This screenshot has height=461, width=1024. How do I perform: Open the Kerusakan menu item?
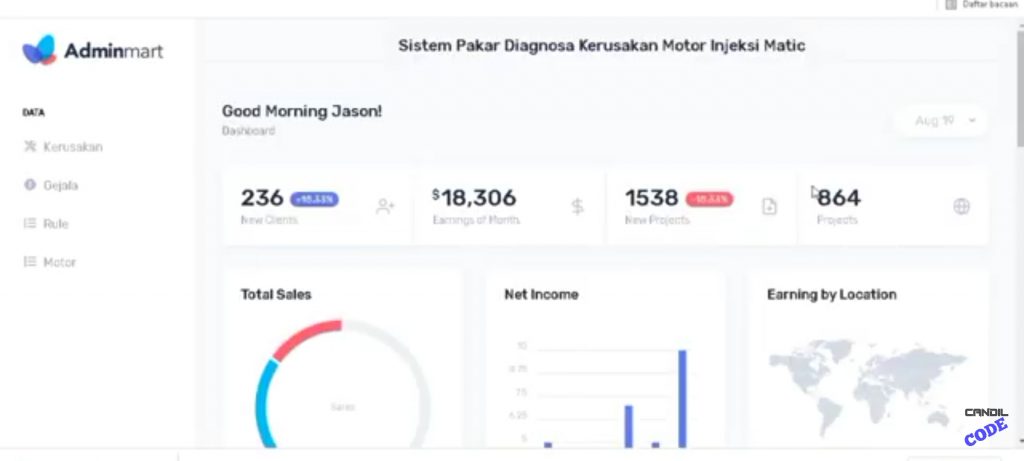[x=72, y=147]
